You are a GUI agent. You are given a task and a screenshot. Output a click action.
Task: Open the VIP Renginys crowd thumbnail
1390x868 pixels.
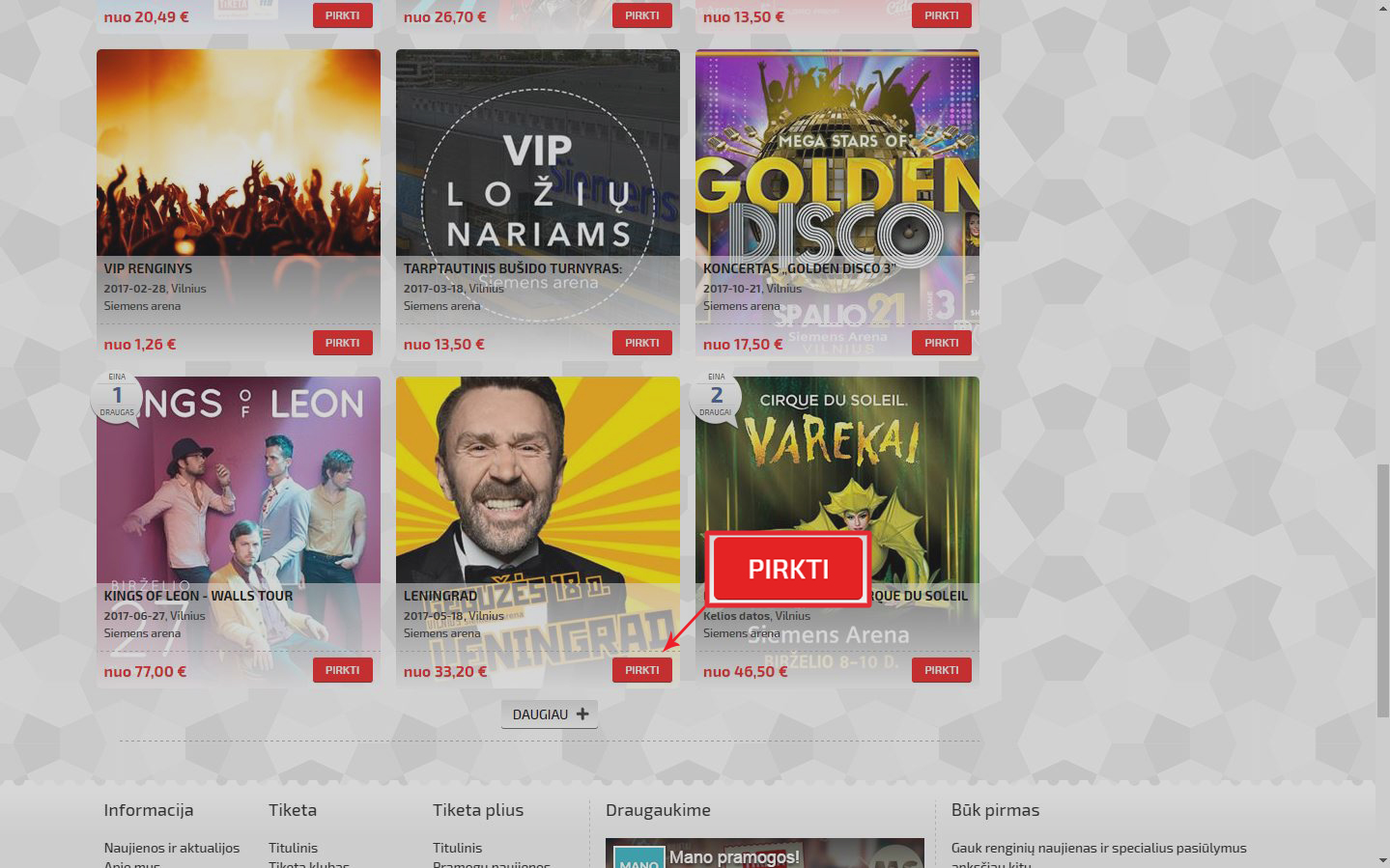coord(239,153)
